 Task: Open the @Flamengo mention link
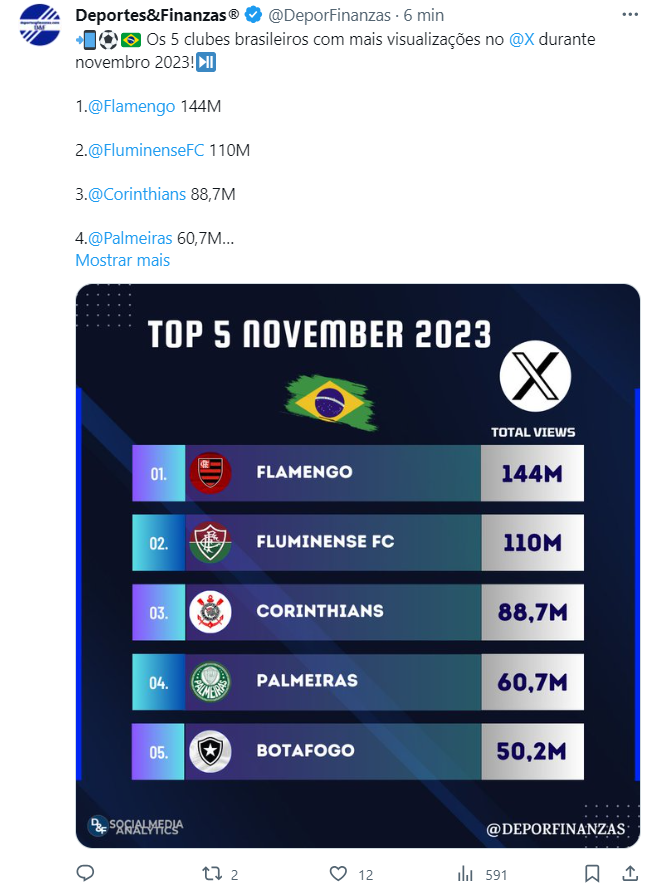tap(131, 107)
